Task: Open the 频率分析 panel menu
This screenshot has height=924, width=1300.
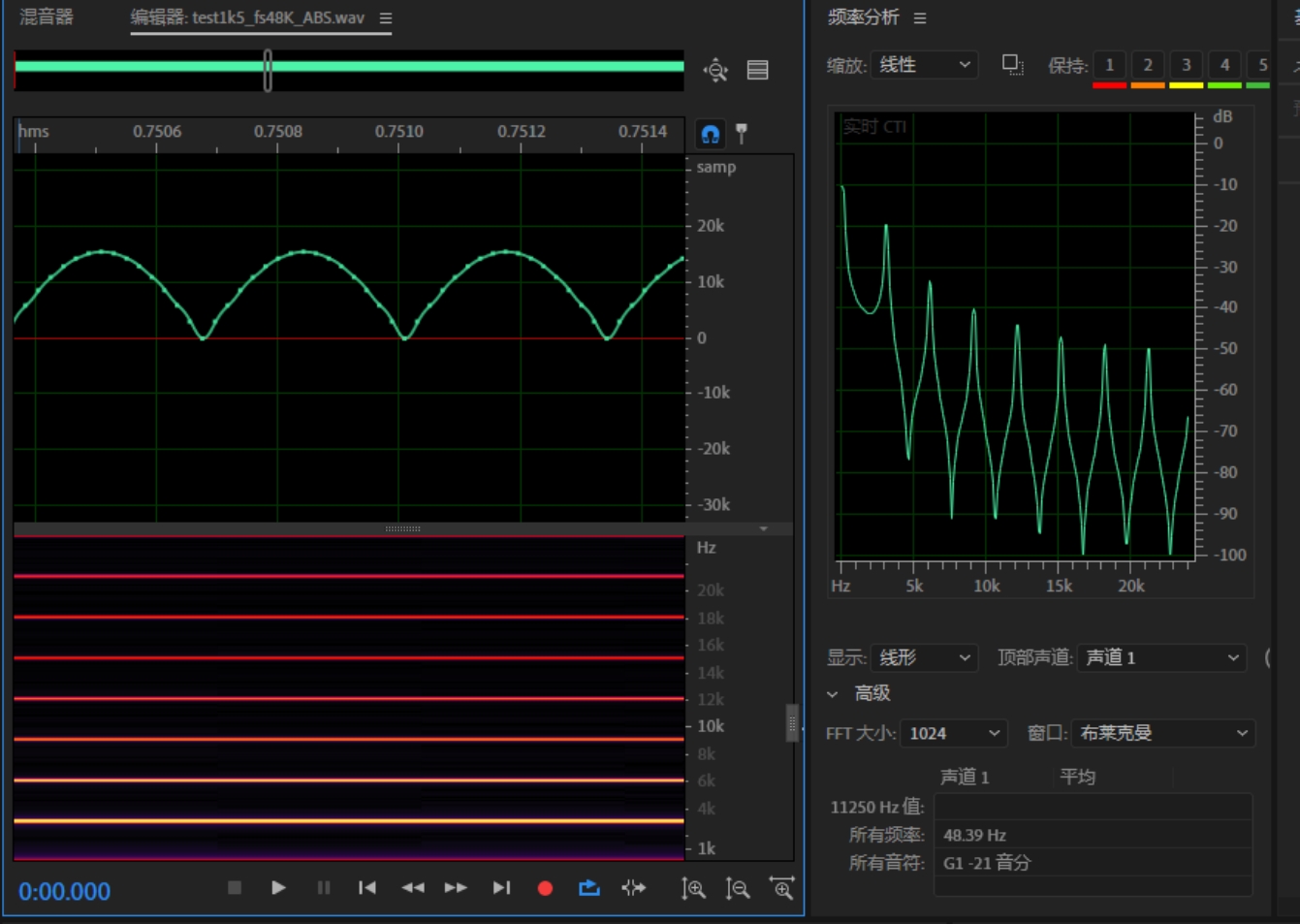Action: [x=920, y=18]
